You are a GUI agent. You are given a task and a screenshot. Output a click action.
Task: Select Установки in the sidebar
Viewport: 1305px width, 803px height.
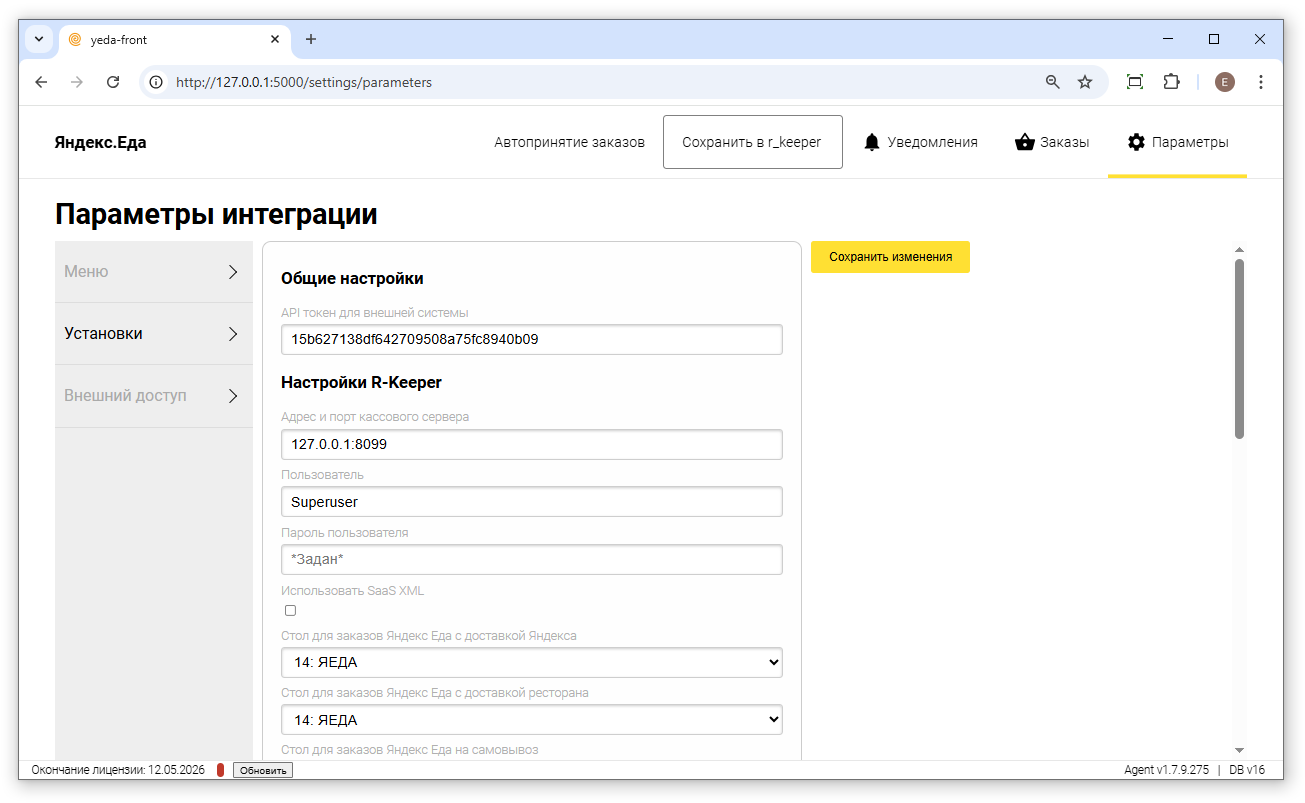[154, 334]
